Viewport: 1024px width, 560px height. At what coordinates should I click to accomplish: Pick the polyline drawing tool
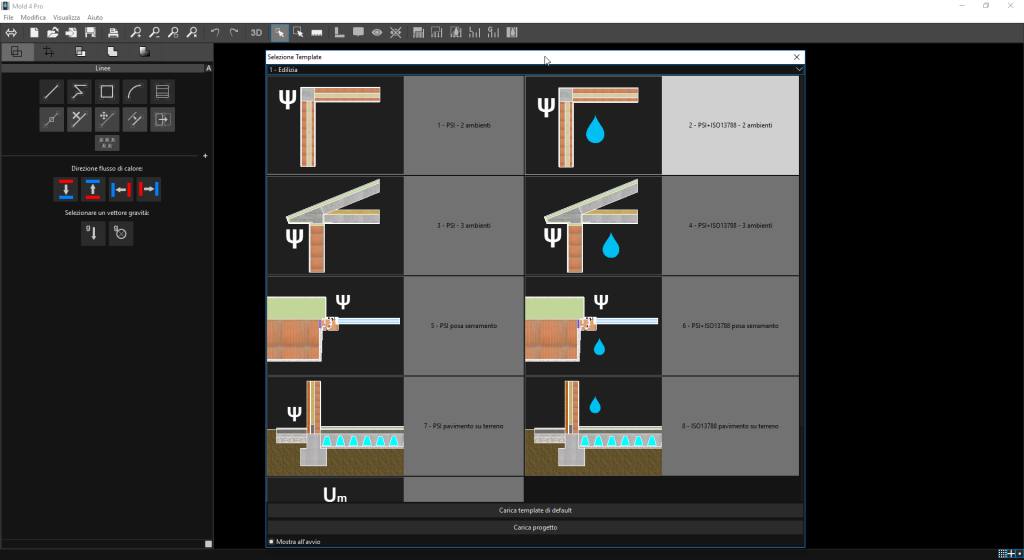click(x=79, y=92)
